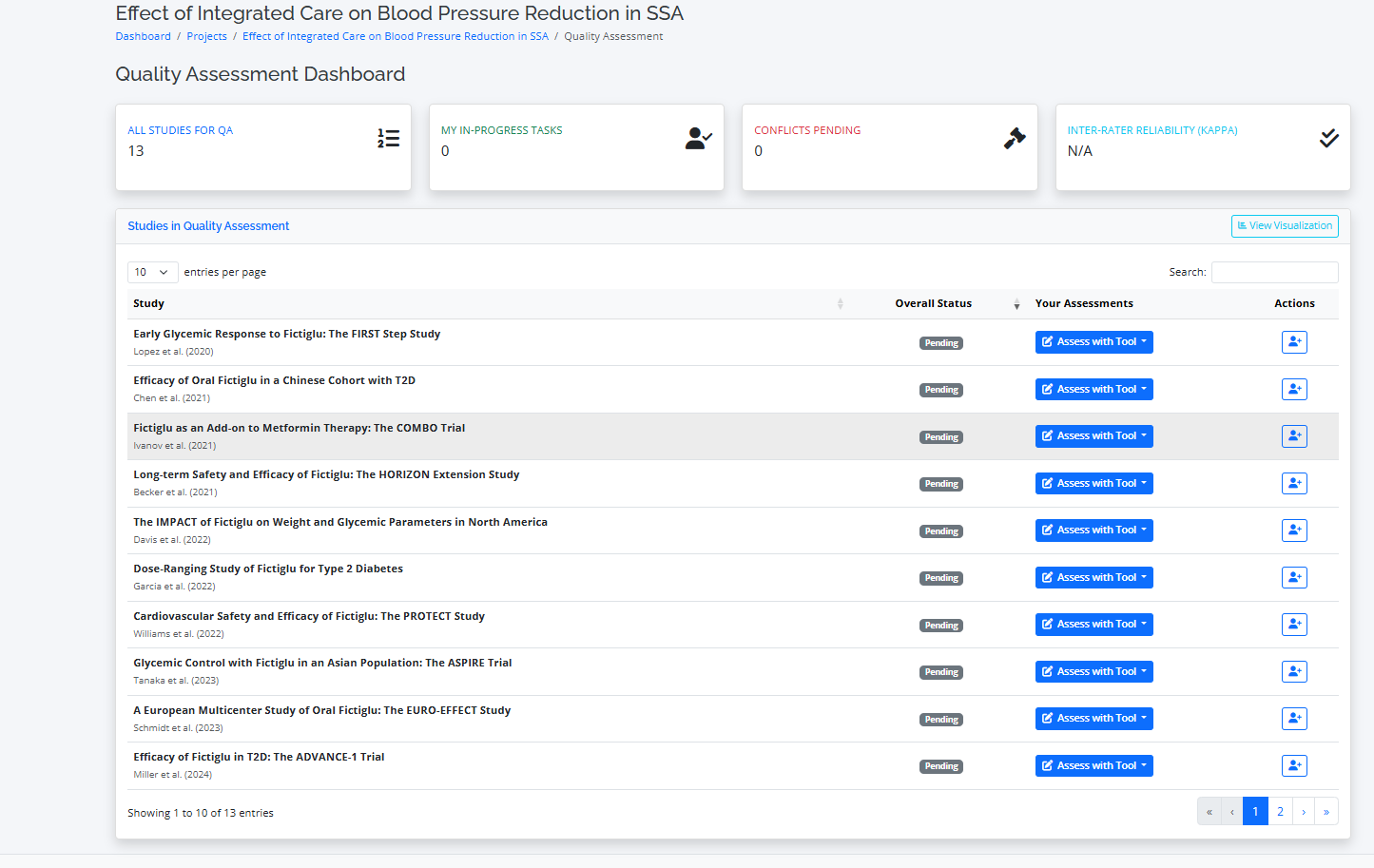Click assign-user icon for ADVANCE-1 Trial row
1374x868 pixels.
pos(1294,765)
